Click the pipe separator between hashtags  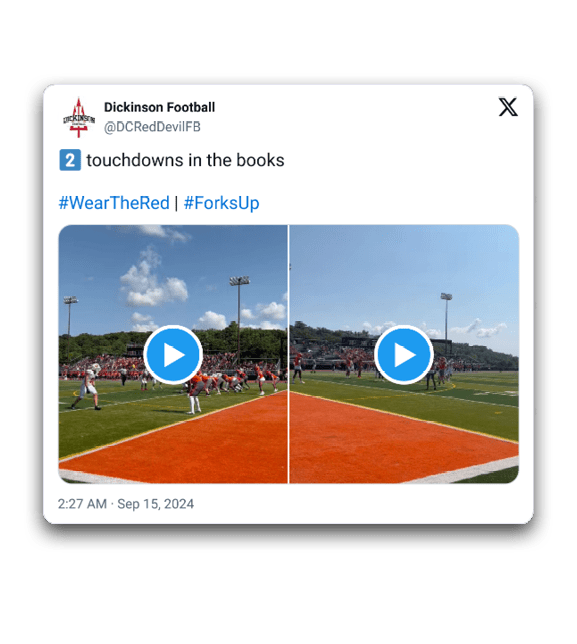tap(177, 203)
